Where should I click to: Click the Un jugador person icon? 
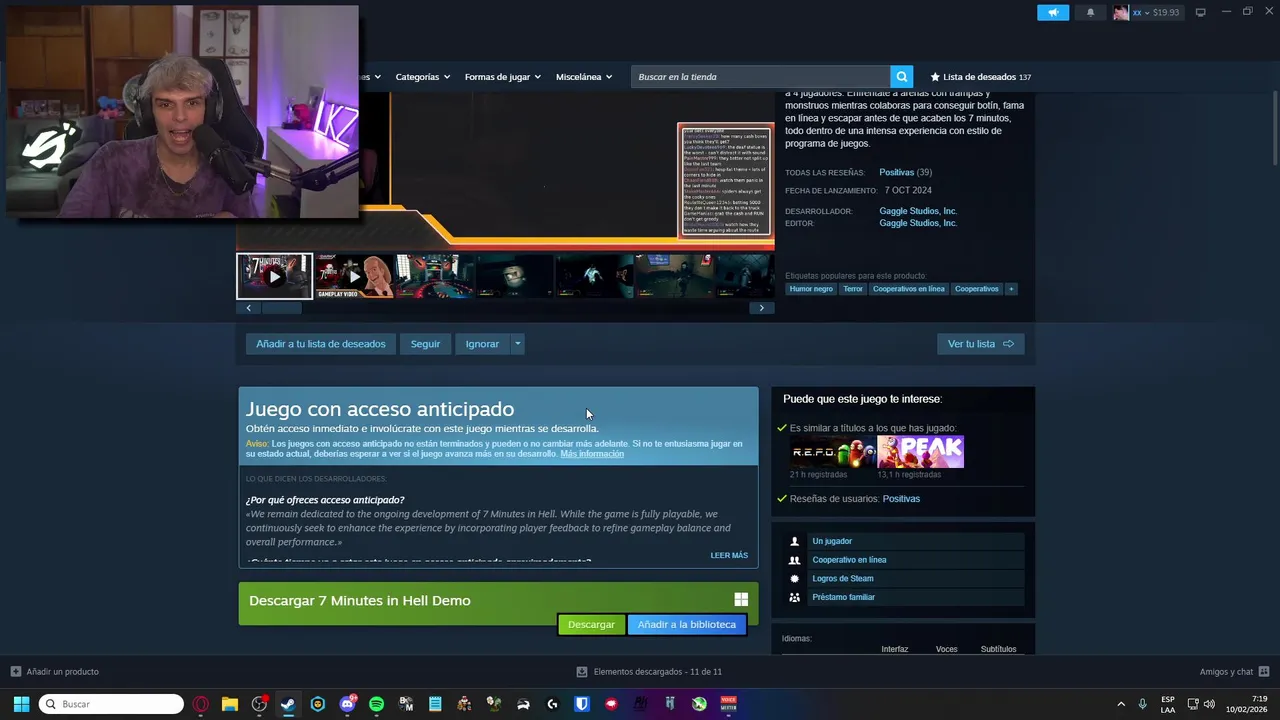(795, 541)
